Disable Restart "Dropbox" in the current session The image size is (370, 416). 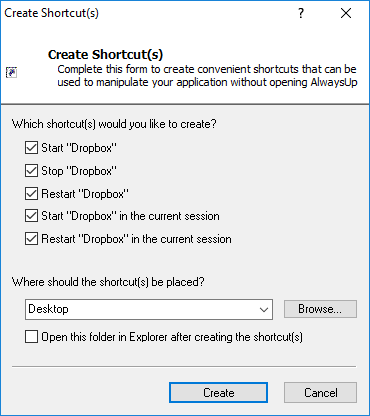click(31, 239)
